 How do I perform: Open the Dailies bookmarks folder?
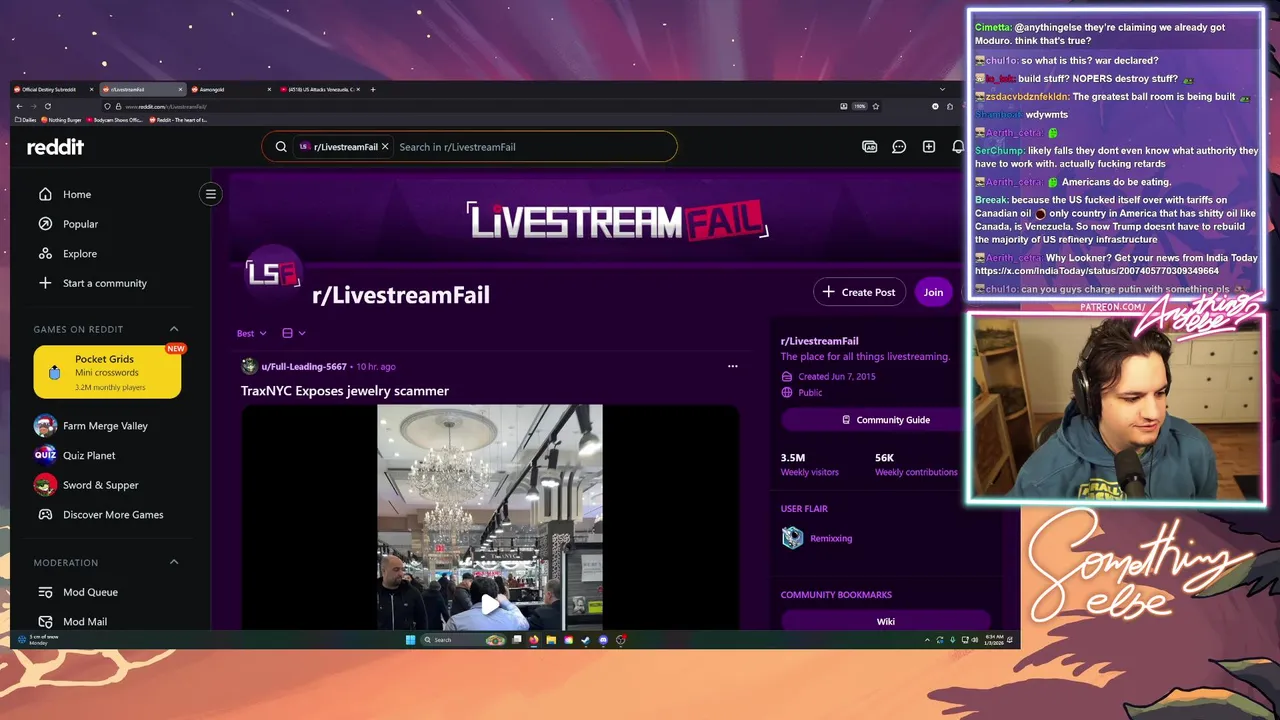tap(25, 120)
